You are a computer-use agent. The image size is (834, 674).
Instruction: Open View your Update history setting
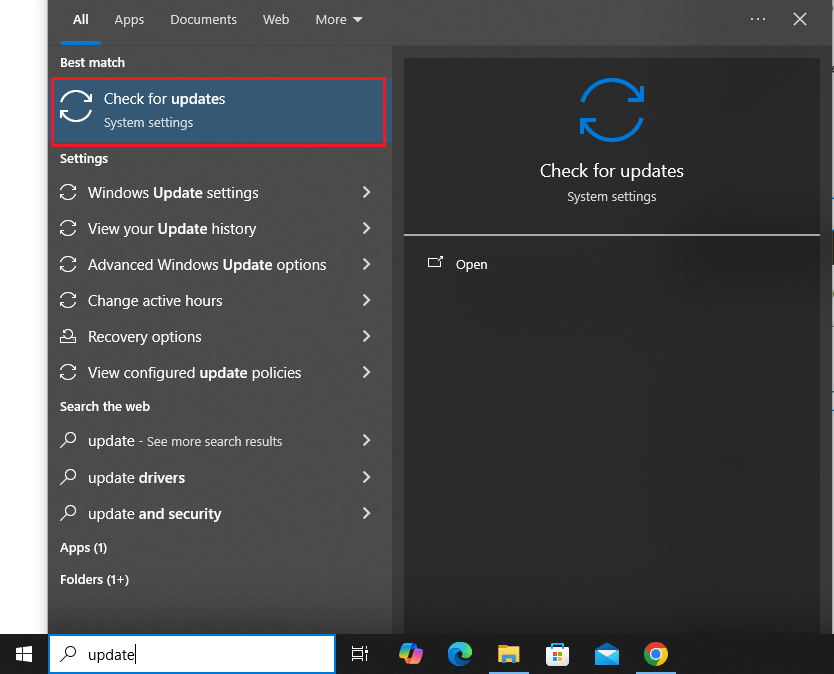(x=215, y=229)
